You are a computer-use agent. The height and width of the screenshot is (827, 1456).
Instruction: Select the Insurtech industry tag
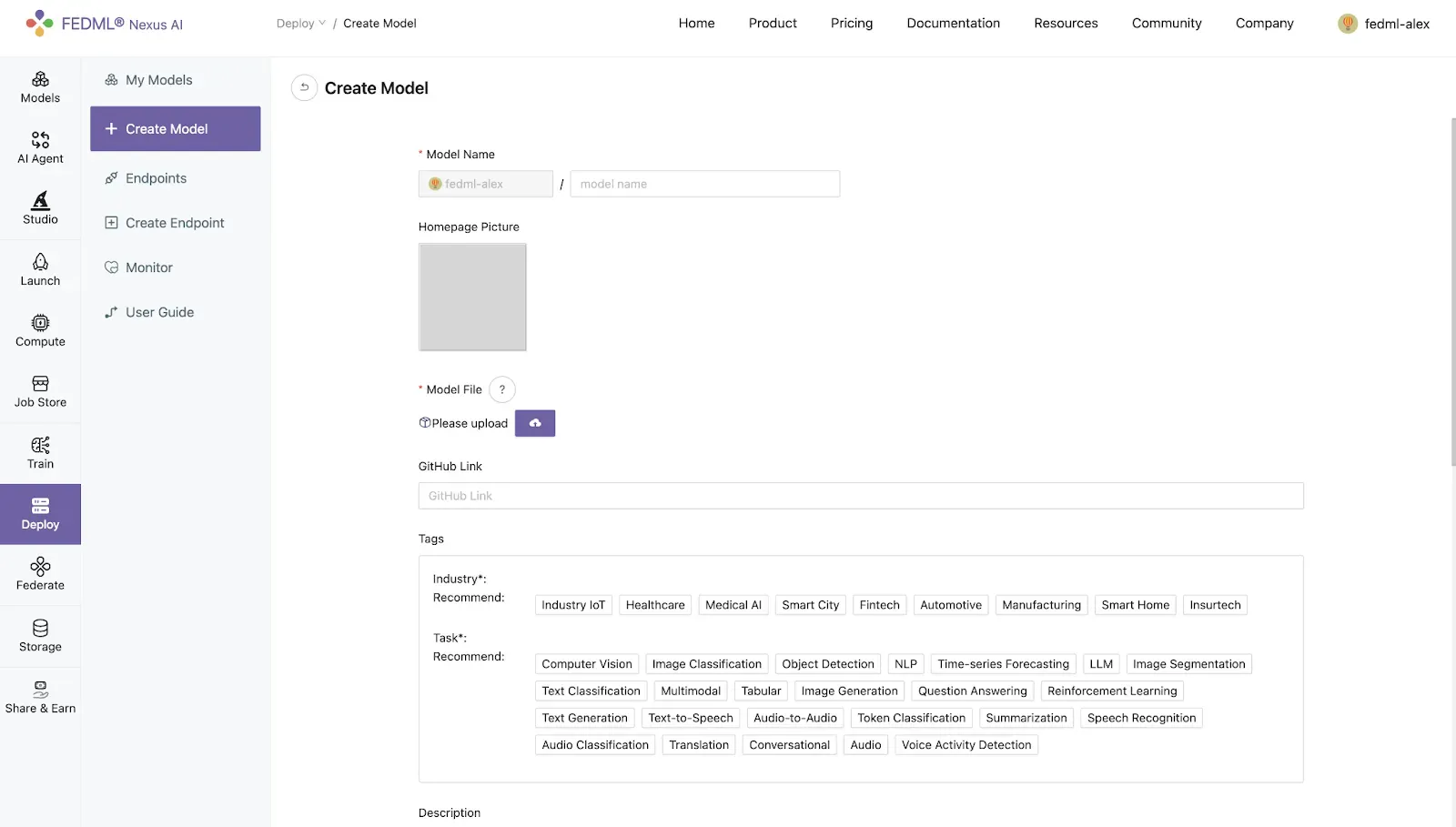[x=1215, y=605]
